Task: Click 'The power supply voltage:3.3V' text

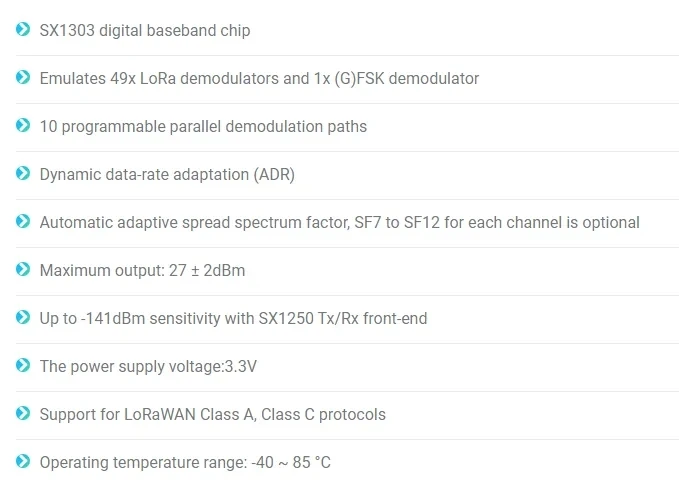Action: 148,367
